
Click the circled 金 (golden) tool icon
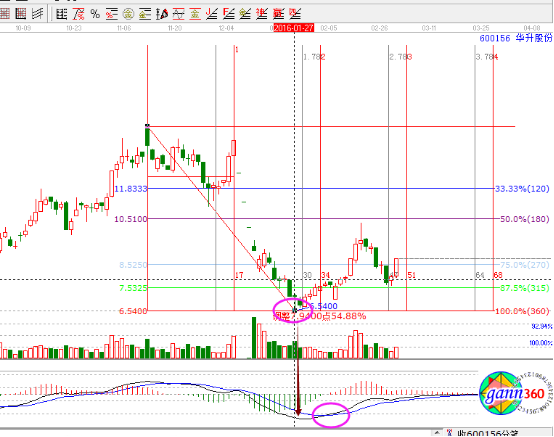128,14
